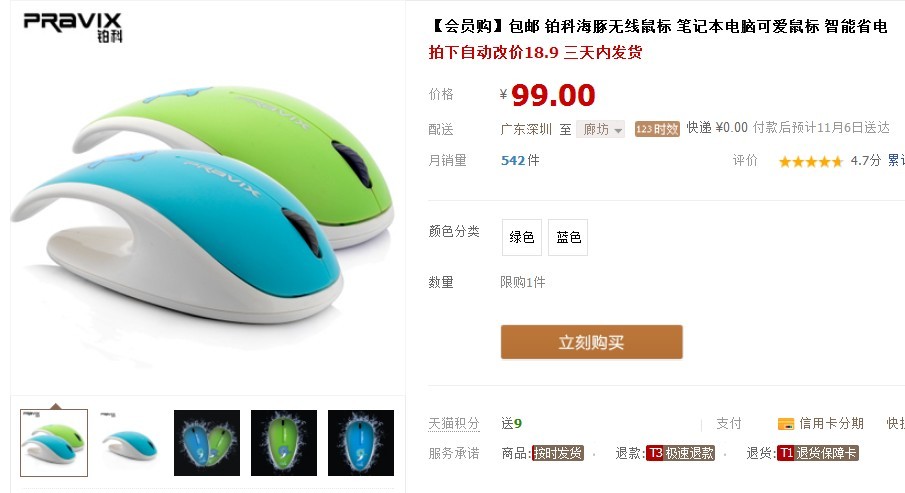Image resolution: width=905 pixels, height=493 pixels.
Task: Select the single blue mouse thumbnail
Action: 130,443
